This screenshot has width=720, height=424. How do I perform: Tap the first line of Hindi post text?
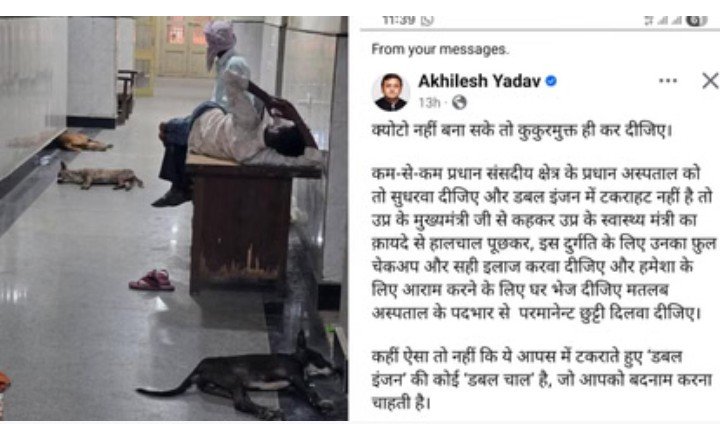point(522,131)
